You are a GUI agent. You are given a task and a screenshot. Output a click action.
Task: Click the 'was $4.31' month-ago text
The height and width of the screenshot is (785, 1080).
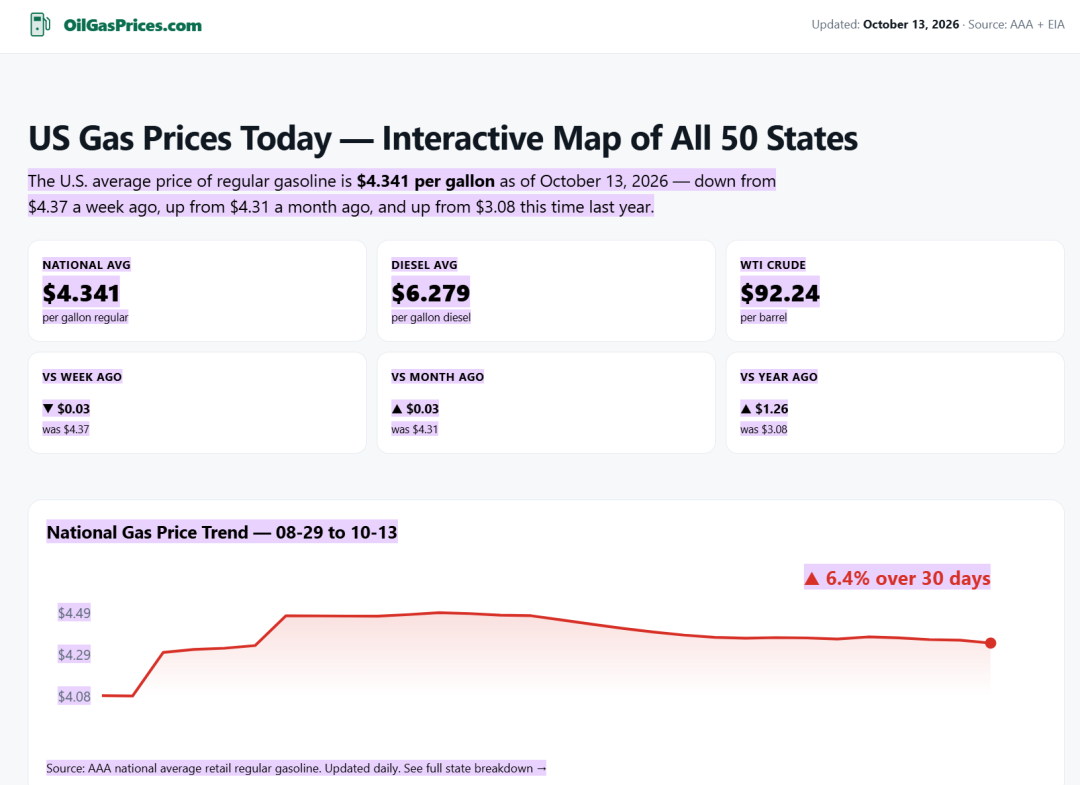click(x=415, y=430)
